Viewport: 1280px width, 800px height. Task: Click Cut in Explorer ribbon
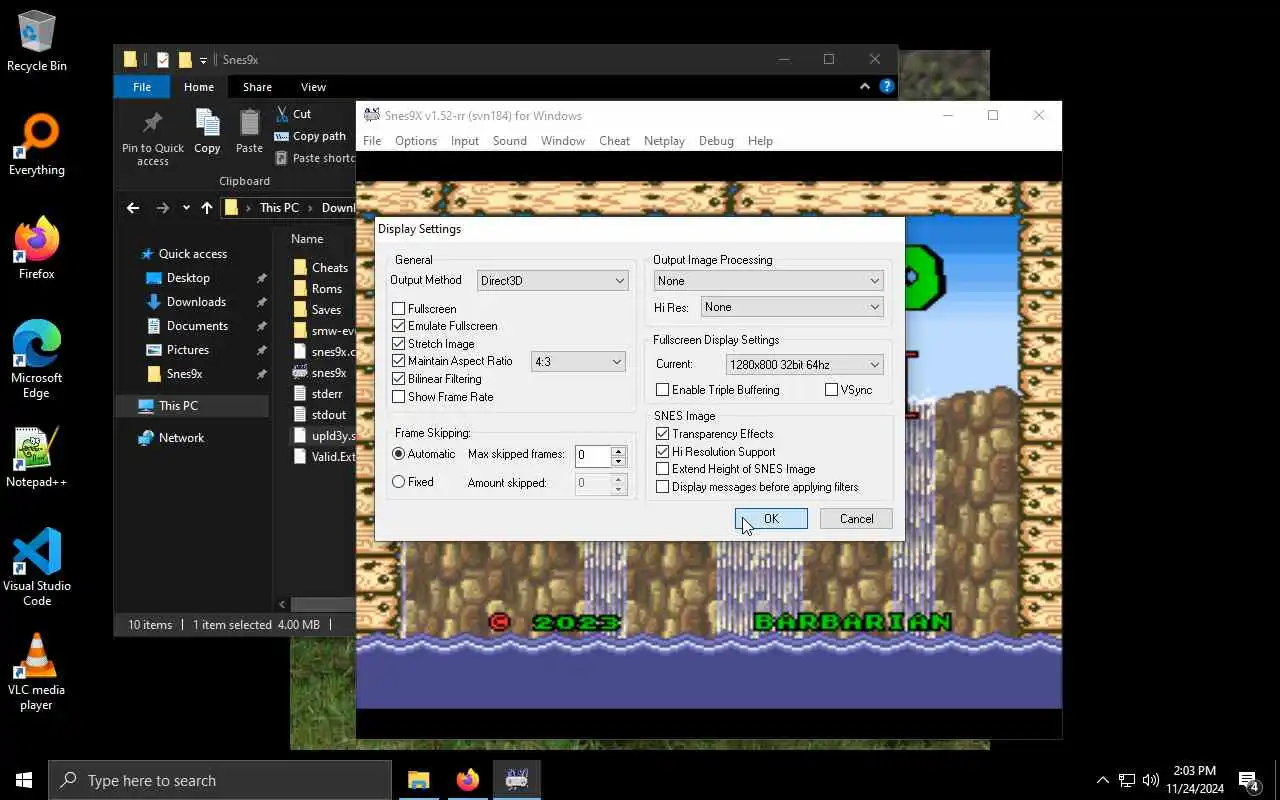click(292, 114)
